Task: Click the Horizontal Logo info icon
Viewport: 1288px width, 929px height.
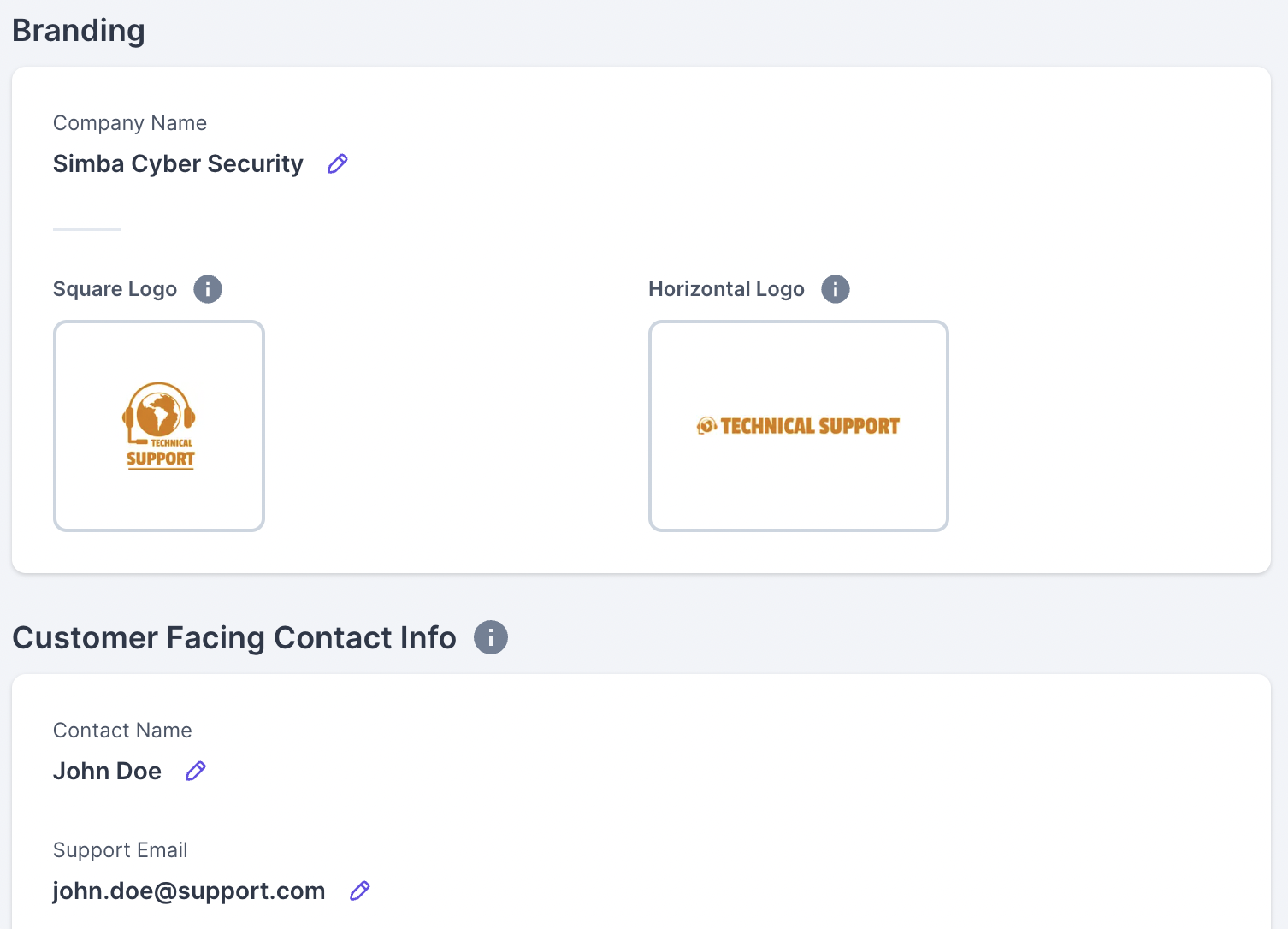Action: [x=836, y=289]
